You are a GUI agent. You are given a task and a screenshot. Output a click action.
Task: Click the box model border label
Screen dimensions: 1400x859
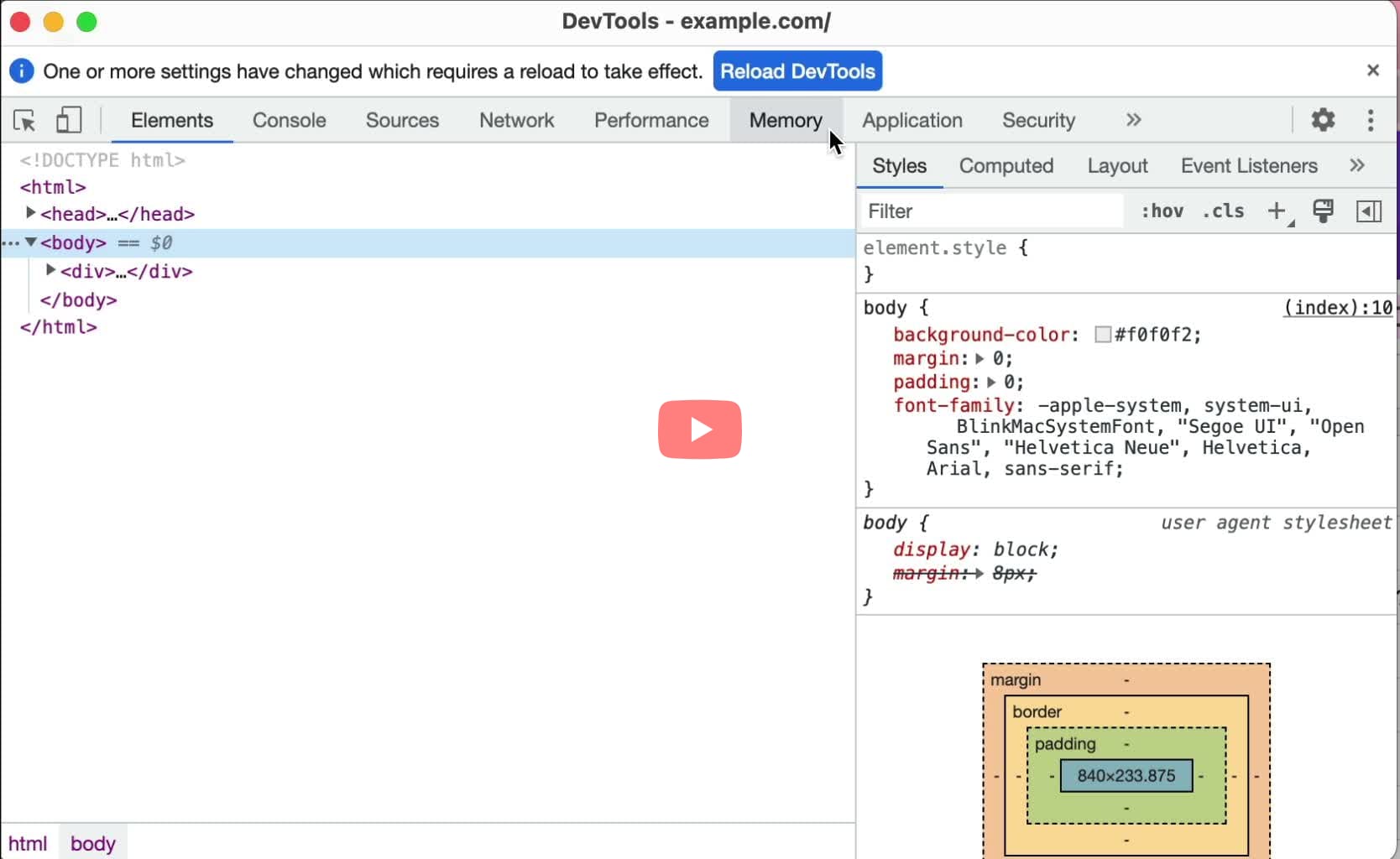(1037, 712)
